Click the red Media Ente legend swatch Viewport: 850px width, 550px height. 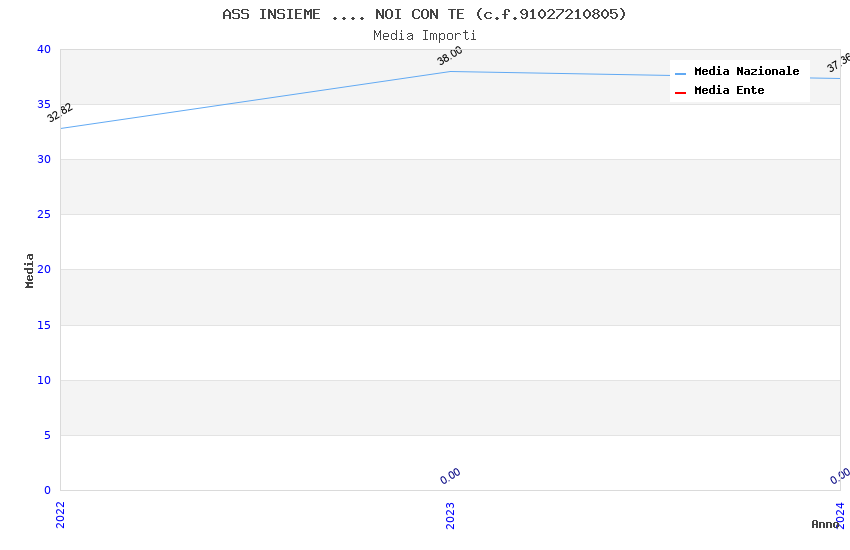click(x=680, y=92)
